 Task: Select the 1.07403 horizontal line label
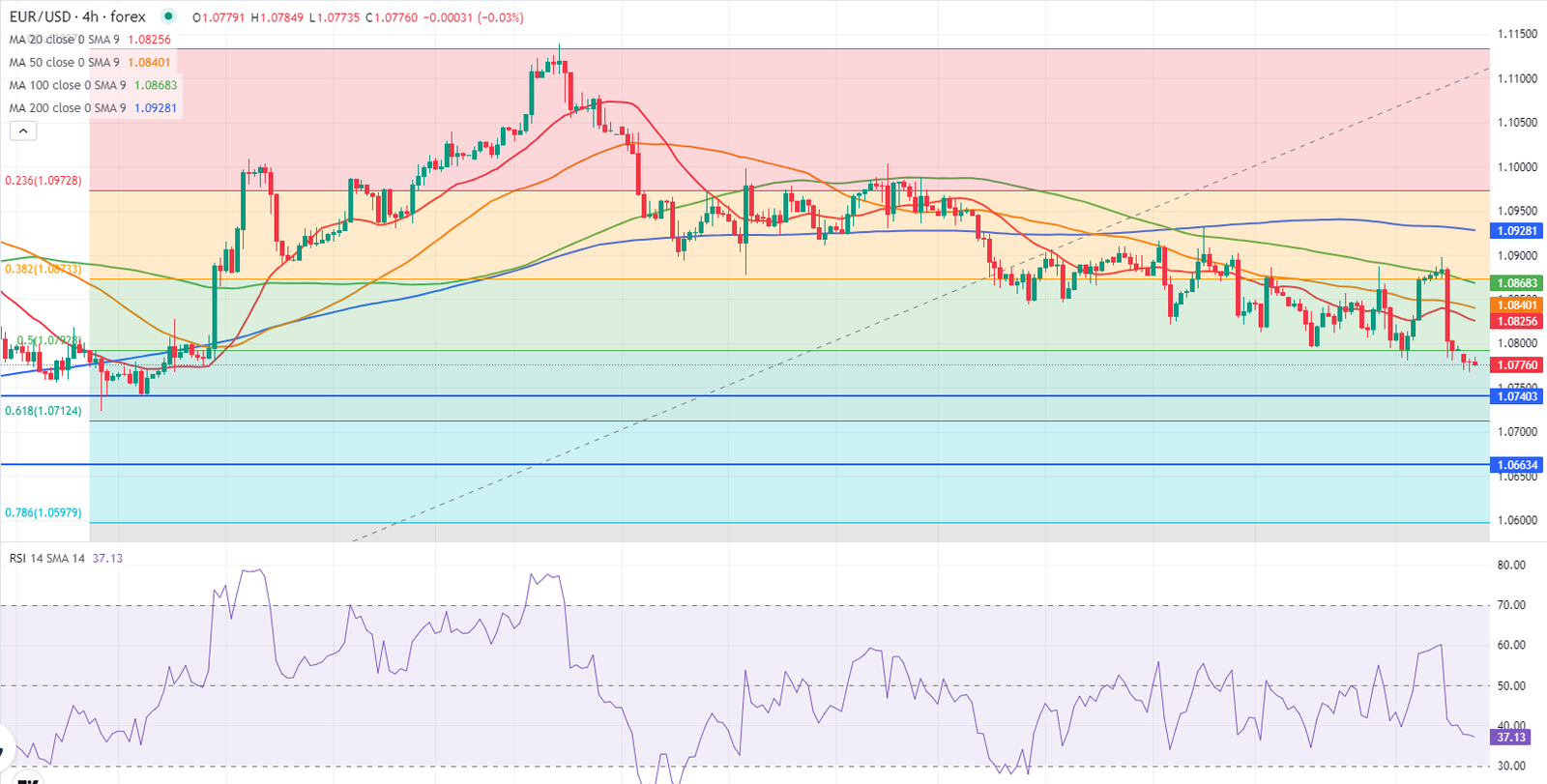[x=1516, y=396]
